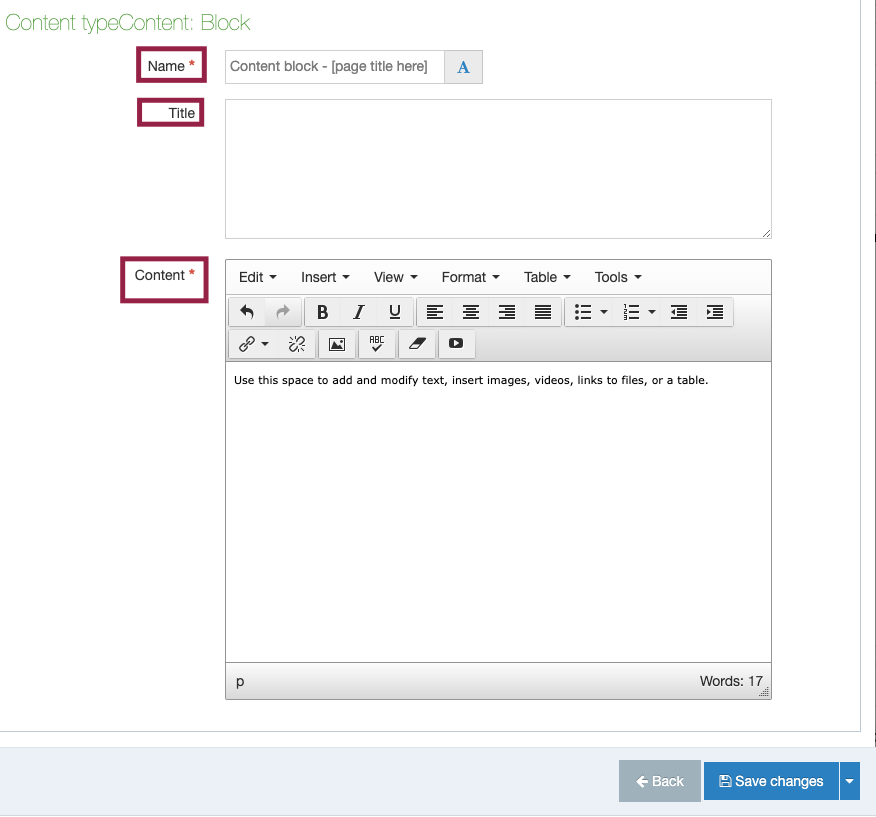Expand the numbered list style dropdown
This screenshot has height=817, width=876.
pyautogui.click(x=652, y=313)
